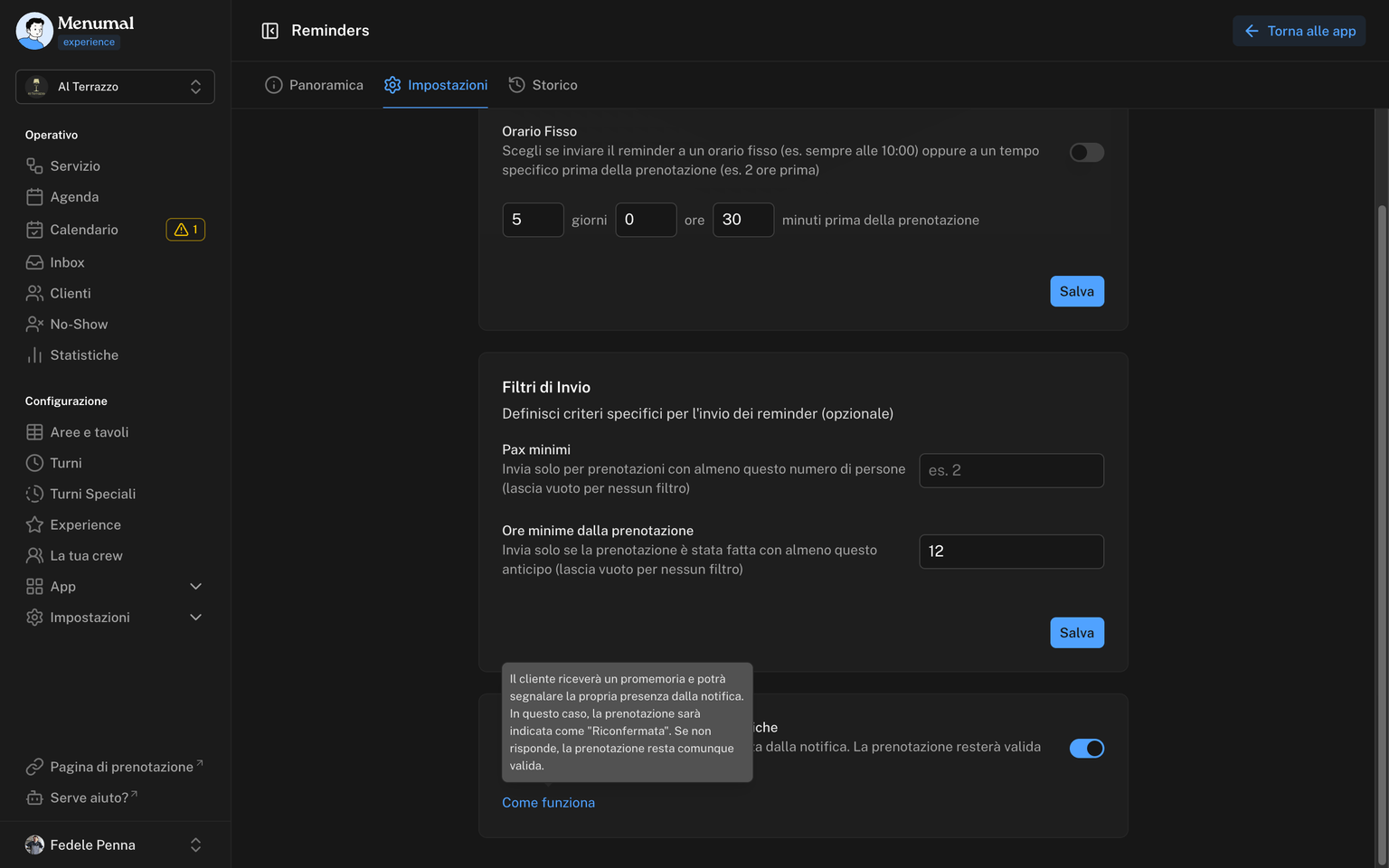
Task: Open the Fedele Penna user menu chevron
Action: tap(195, 844)
